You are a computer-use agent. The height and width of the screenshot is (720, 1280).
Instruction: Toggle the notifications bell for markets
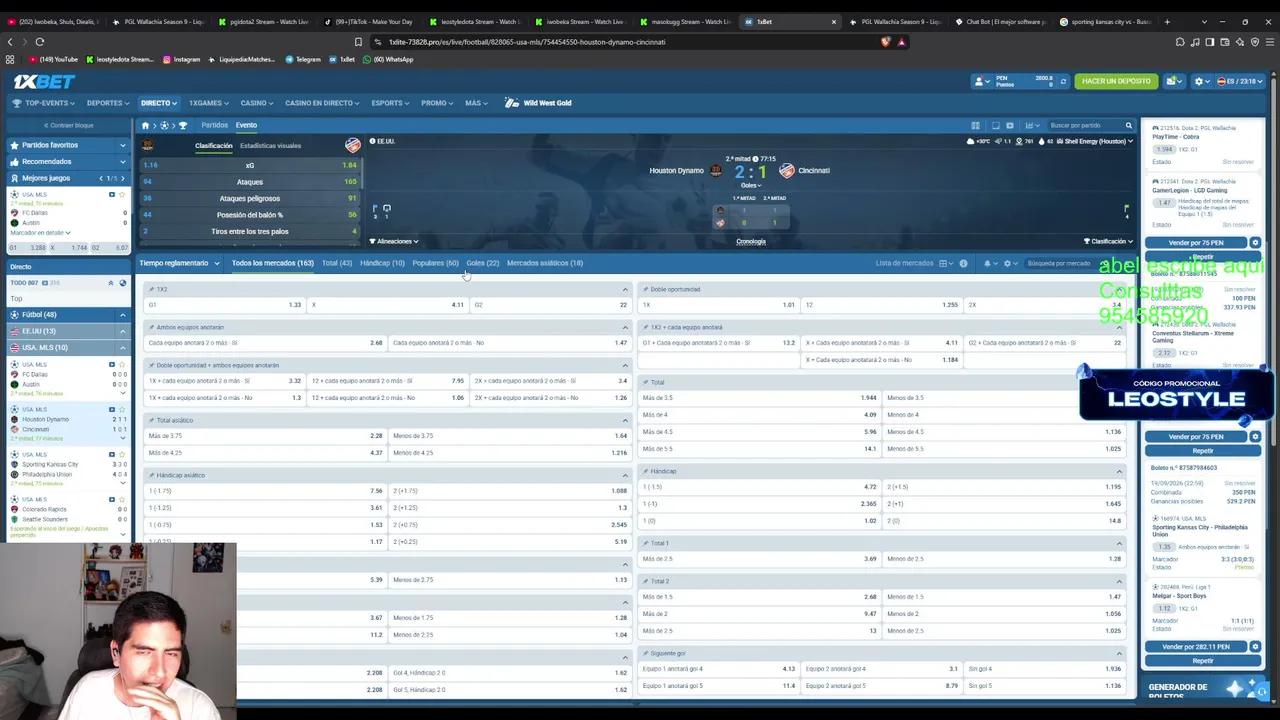click(987, 263)
